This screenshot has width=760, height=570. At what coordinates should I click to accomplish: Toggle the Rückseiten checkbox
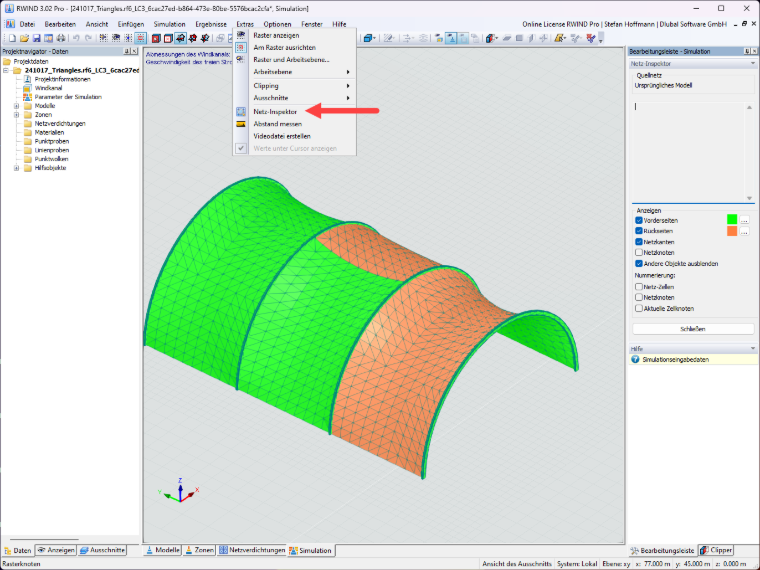(x=639, y=231)
